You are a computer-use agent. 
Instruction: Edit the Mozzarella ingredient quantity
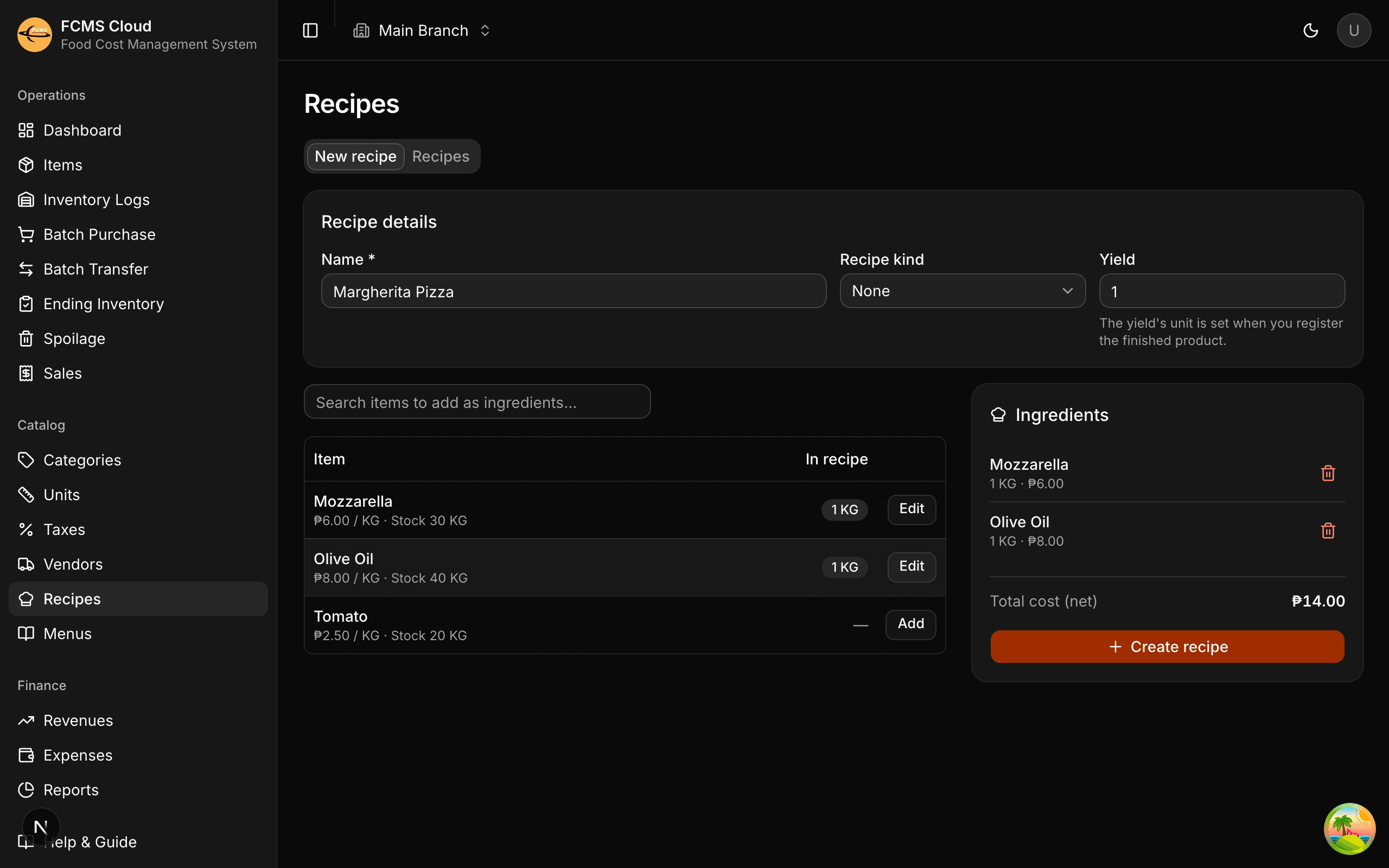tap(912, 509)
